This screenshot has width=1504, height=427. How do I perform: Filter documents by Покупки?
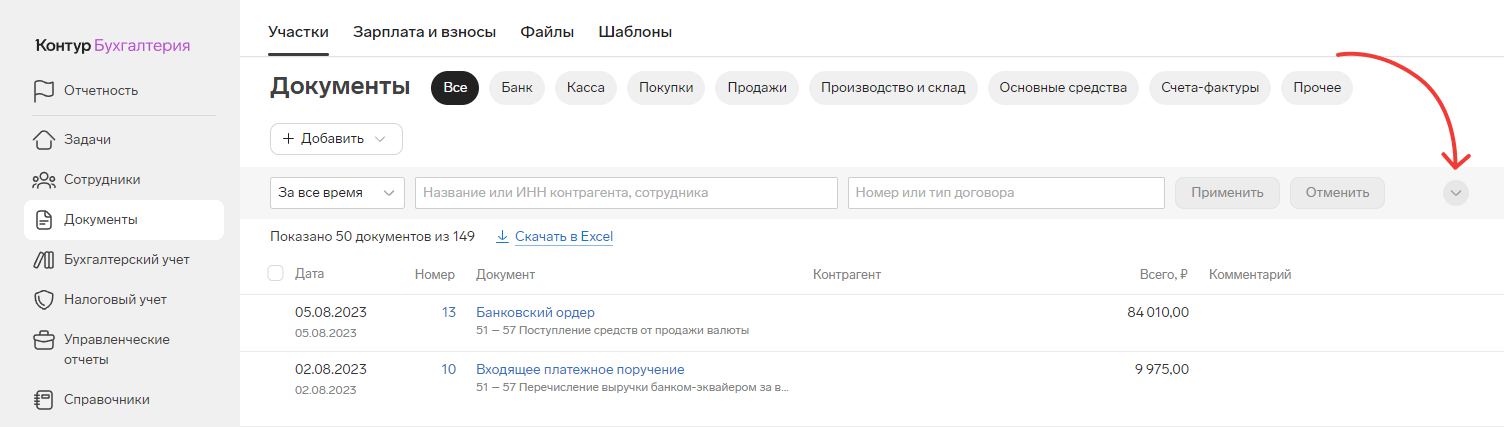[666, 87]
